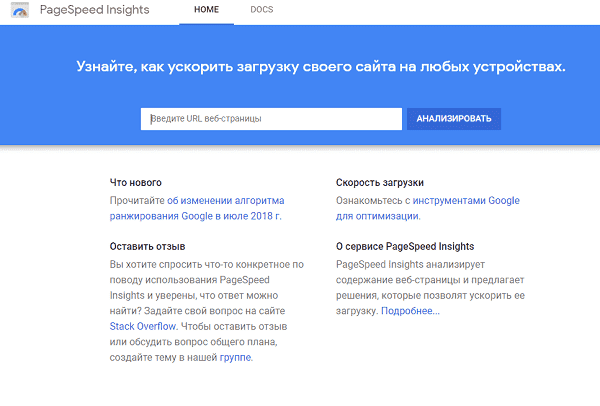Switch to the DOCS tab
Screen dimensions: 600x406
click(x=262, y=10)
